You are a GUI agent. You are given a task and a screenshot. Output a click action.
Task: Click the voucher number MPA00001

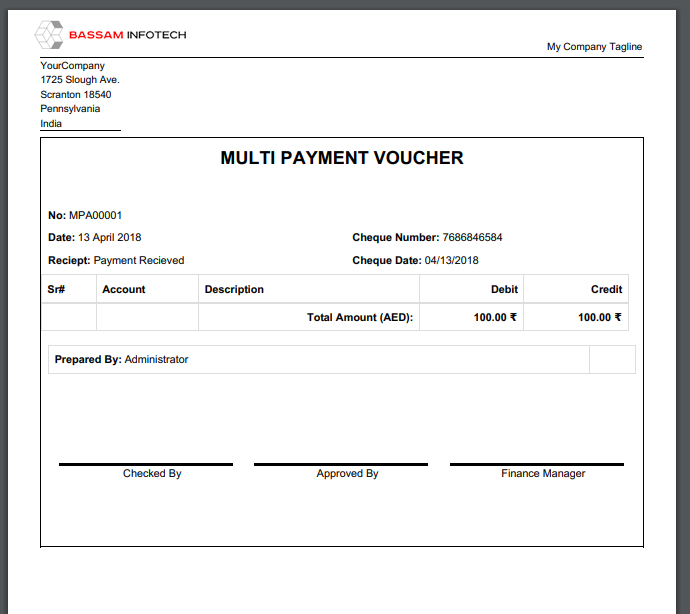coord(95,215)
